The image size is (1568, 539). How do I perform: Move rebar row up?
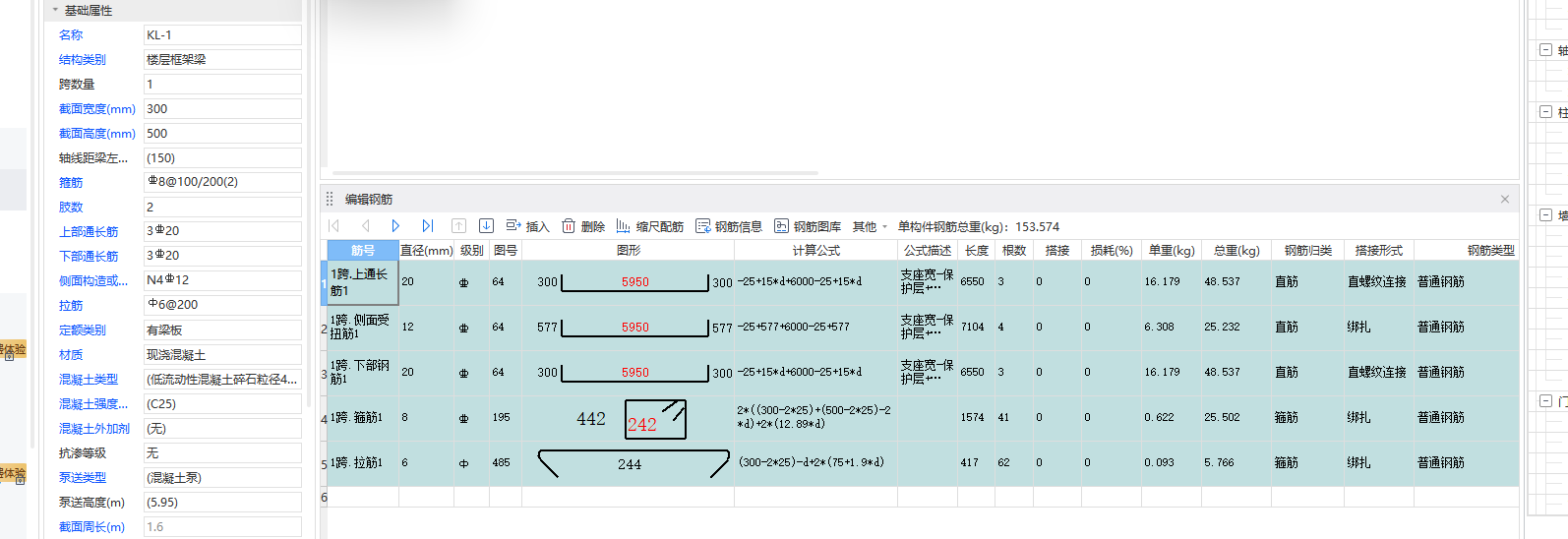(x=458, y=226)
